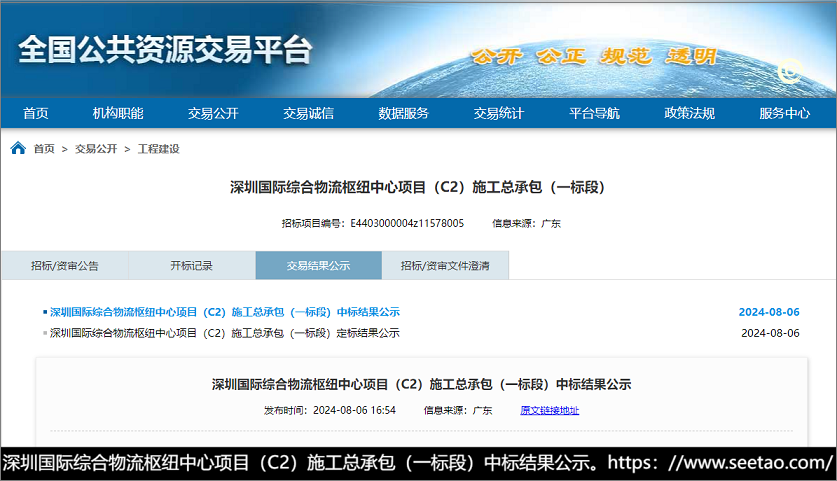
Task: Select 交易诚信 in the top navigation
Action: click(x=308, y=113)
